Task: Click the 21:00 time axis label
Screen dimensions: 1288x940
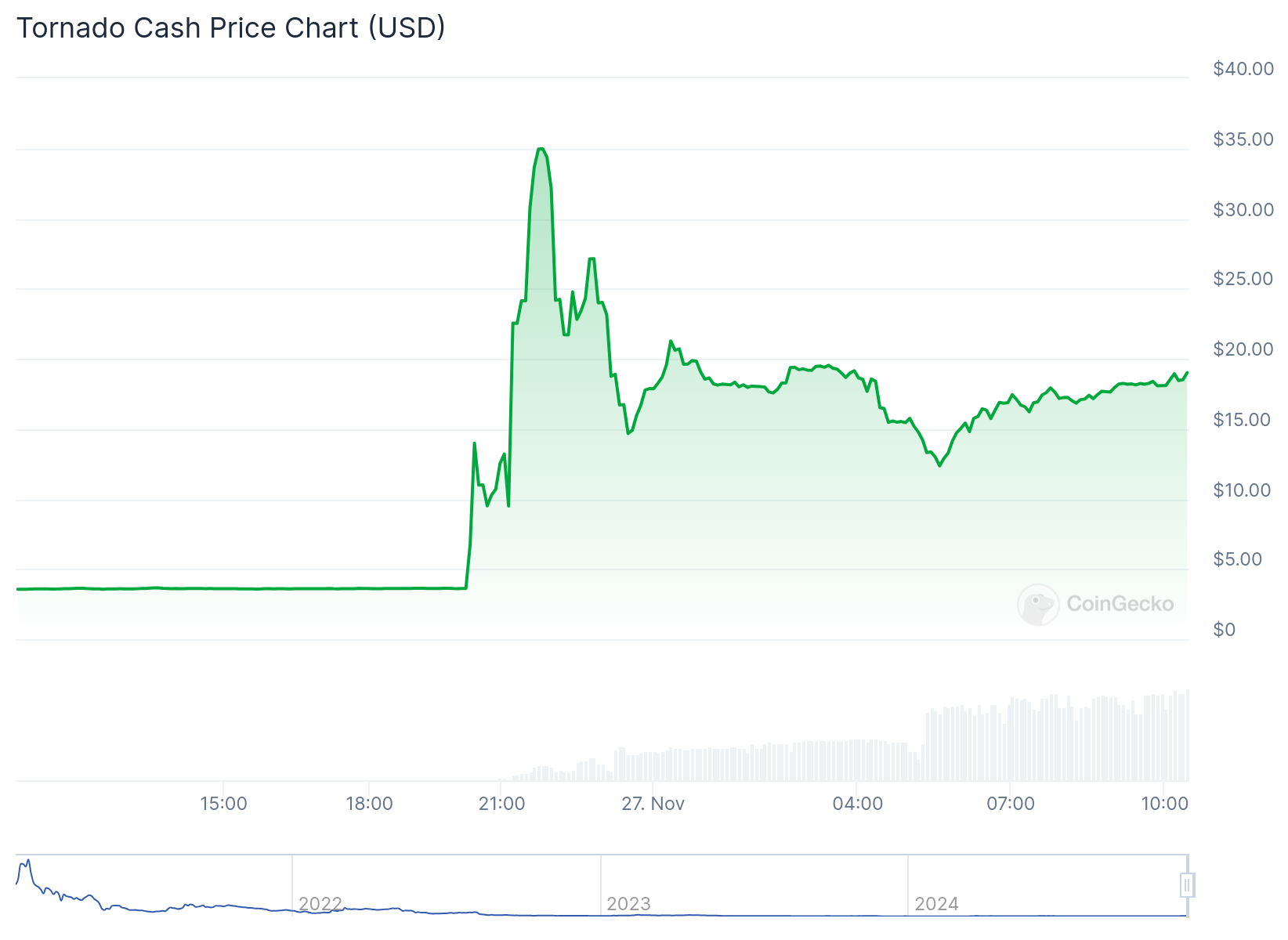Action: 501,804
